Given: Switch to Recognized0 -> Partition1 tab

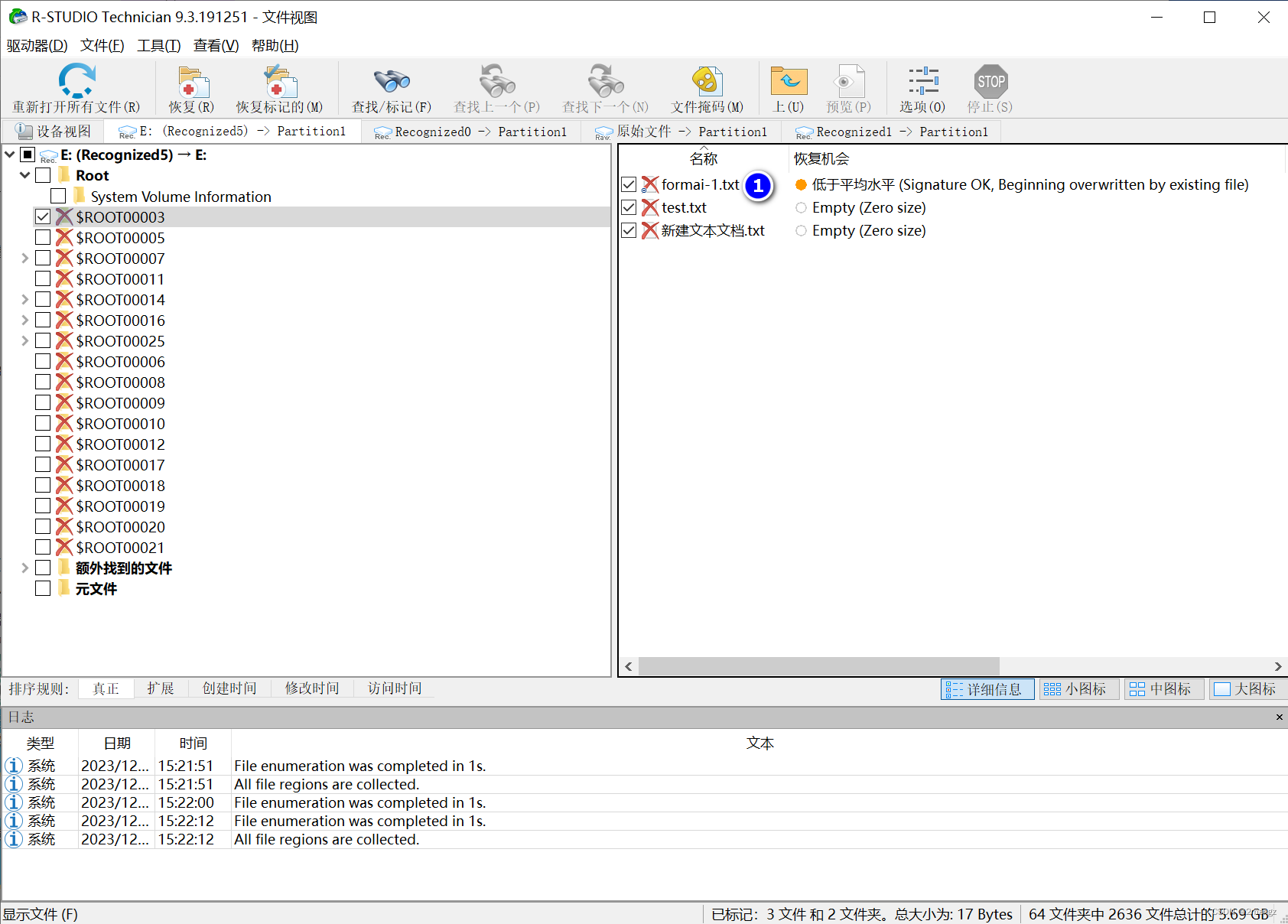Looking at the screenshot, I should [470, 132].
